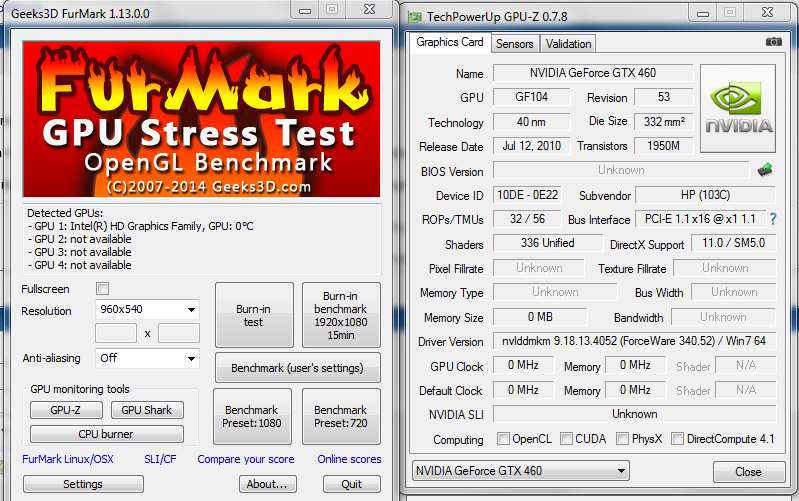Click the custom resolution height field
The width and height of the screenshot is (799, 501).
click(x=179, y=333)
